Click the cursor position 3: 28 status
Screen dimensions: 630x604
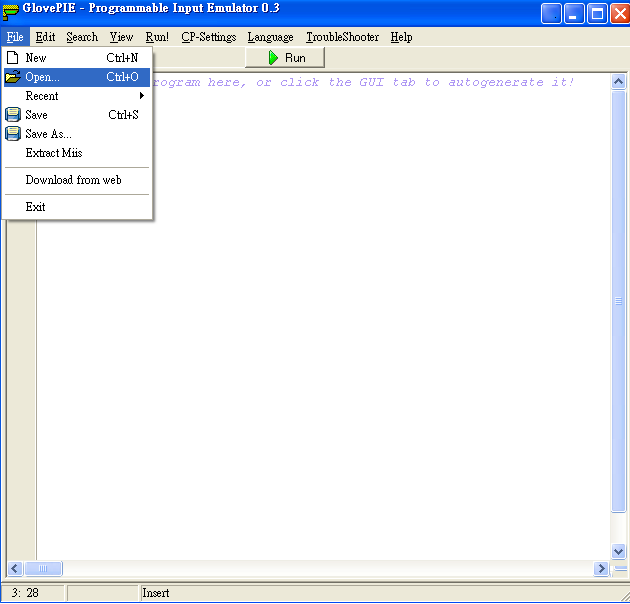pyautogui.click(x=25, y=593)
